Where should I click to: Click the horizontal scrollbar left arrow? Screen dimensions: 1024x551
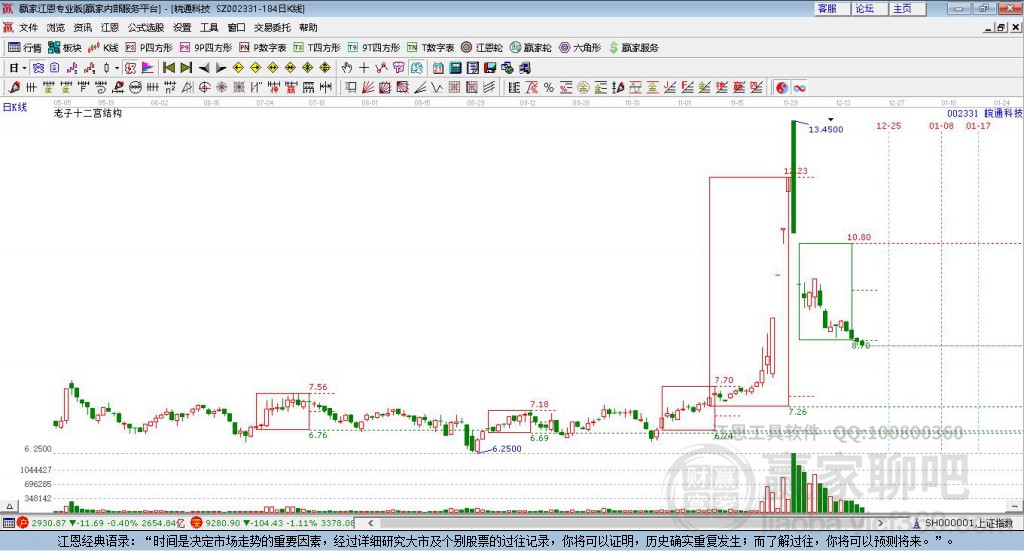click(371, 523)
